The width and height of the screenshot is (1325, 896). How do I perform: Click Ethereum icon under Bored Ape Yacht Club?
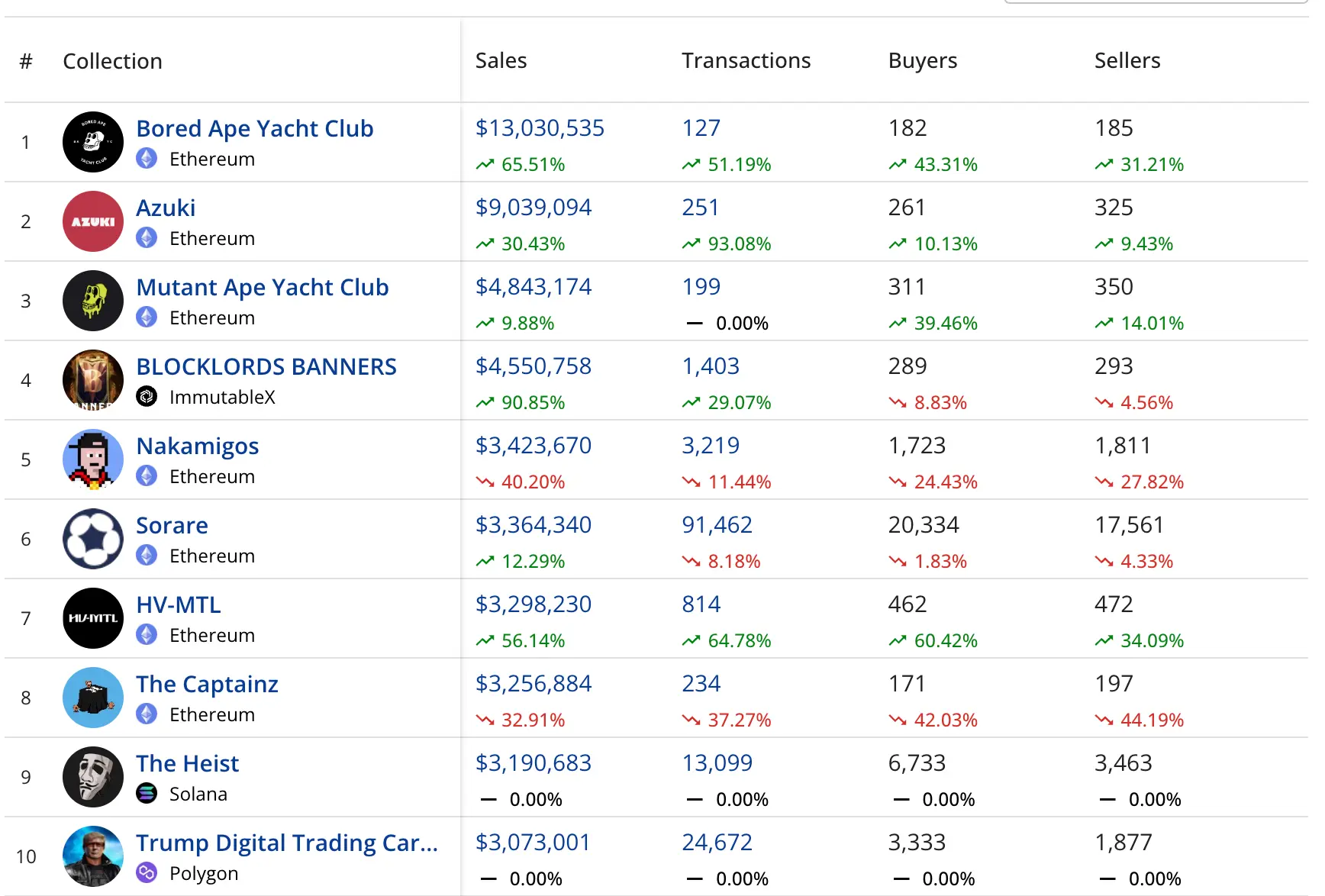pos(147,159)
